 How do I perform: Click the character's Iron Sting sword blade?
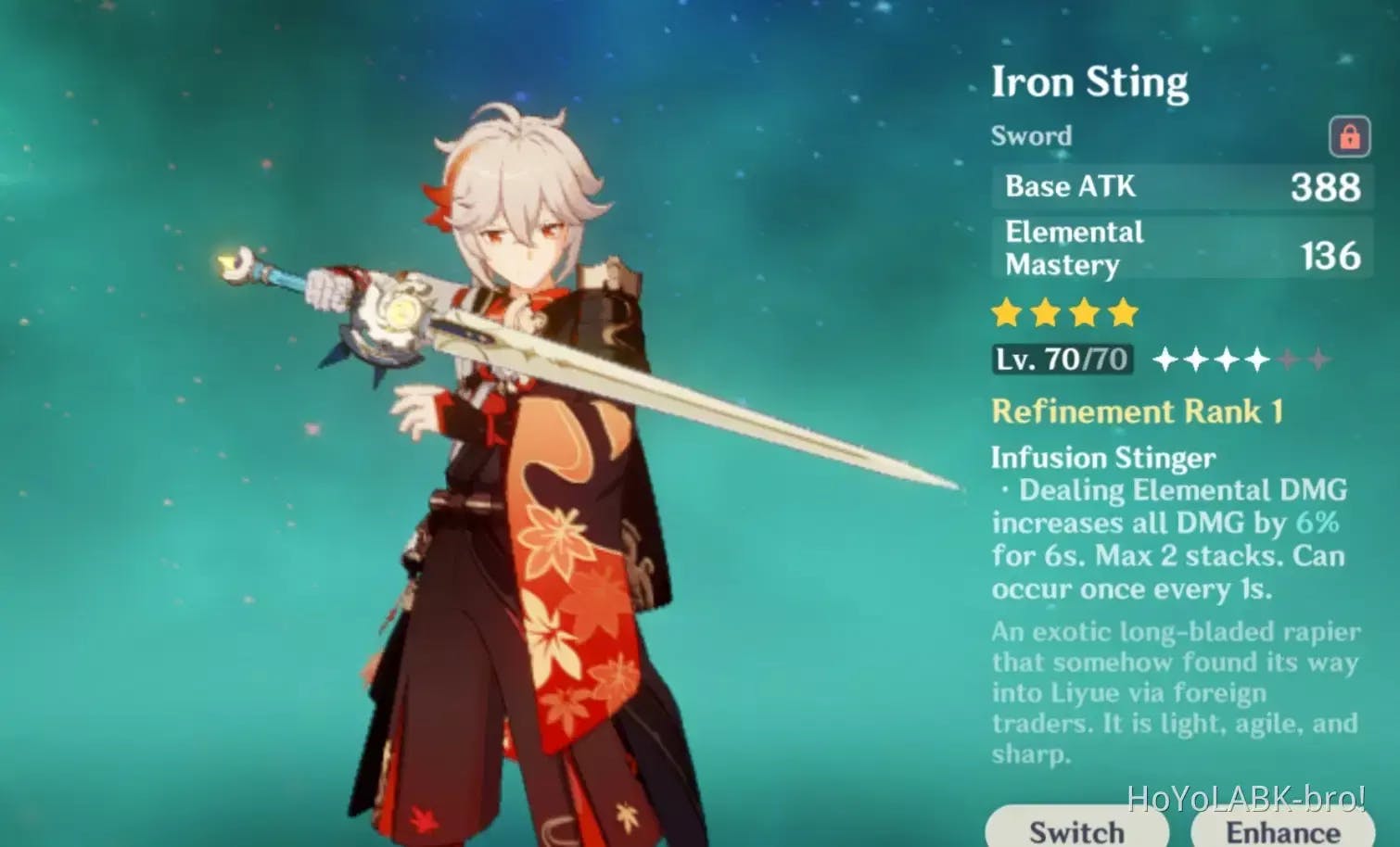[695, 398]
